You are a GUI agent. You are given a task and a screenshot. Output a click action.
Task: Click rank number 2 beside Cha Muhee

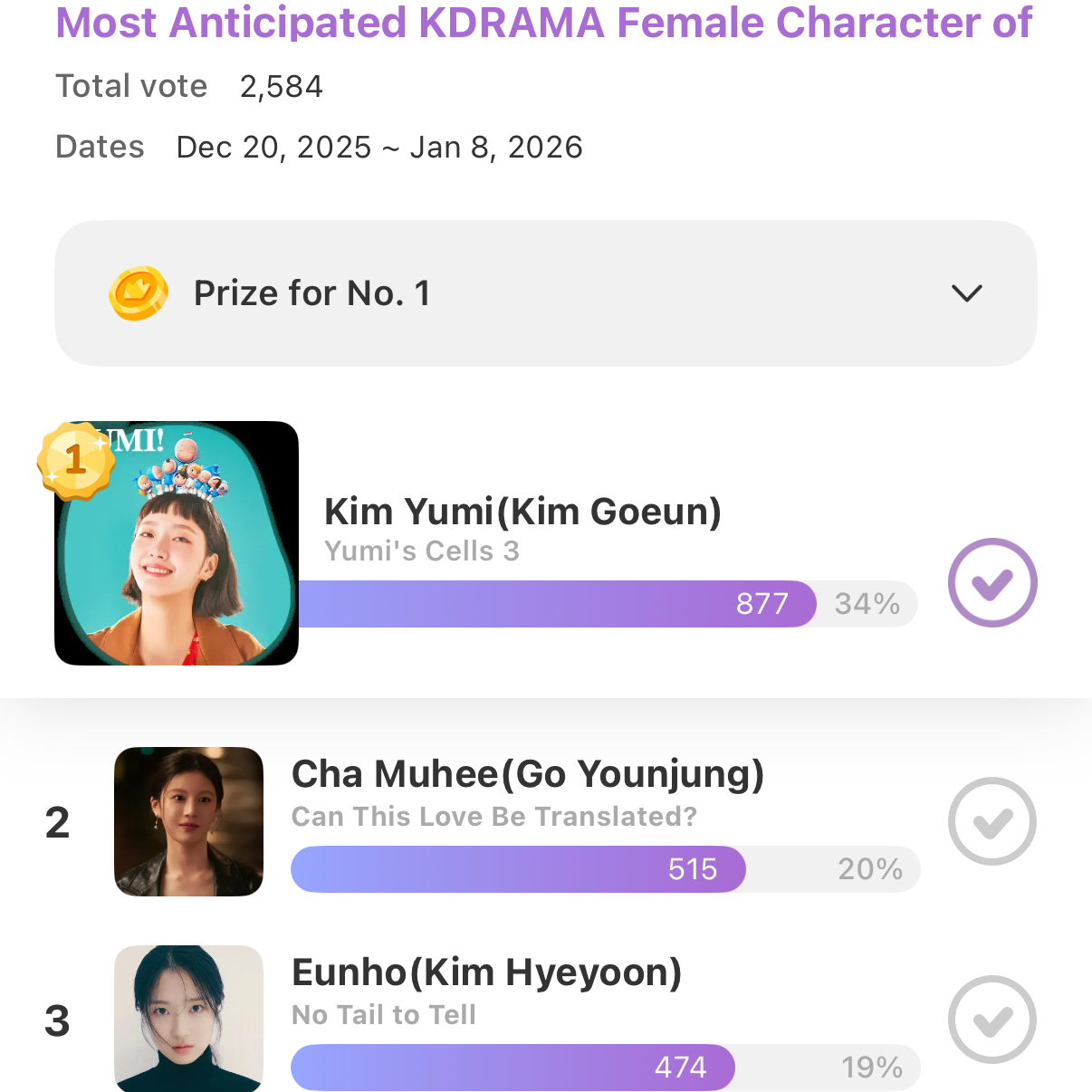[57, 821]
